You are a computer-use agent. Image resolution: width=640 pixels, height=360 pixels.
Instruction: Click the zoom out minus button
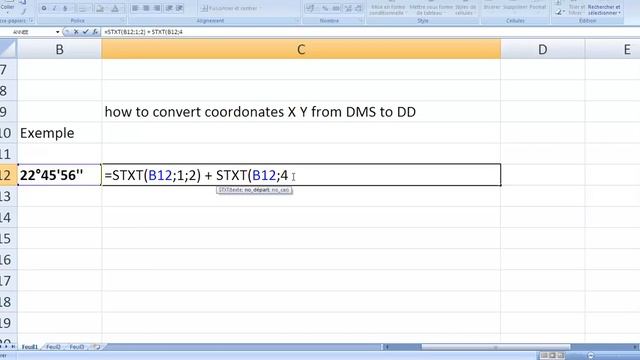591,356
